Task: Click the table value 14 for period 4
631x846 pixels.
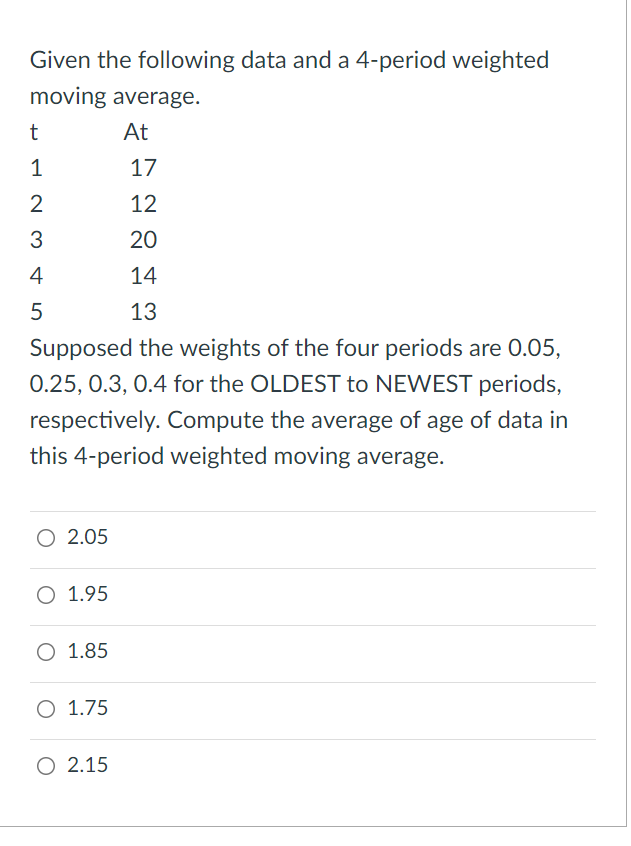Action: pyautogui.click(x=143, y=276)
